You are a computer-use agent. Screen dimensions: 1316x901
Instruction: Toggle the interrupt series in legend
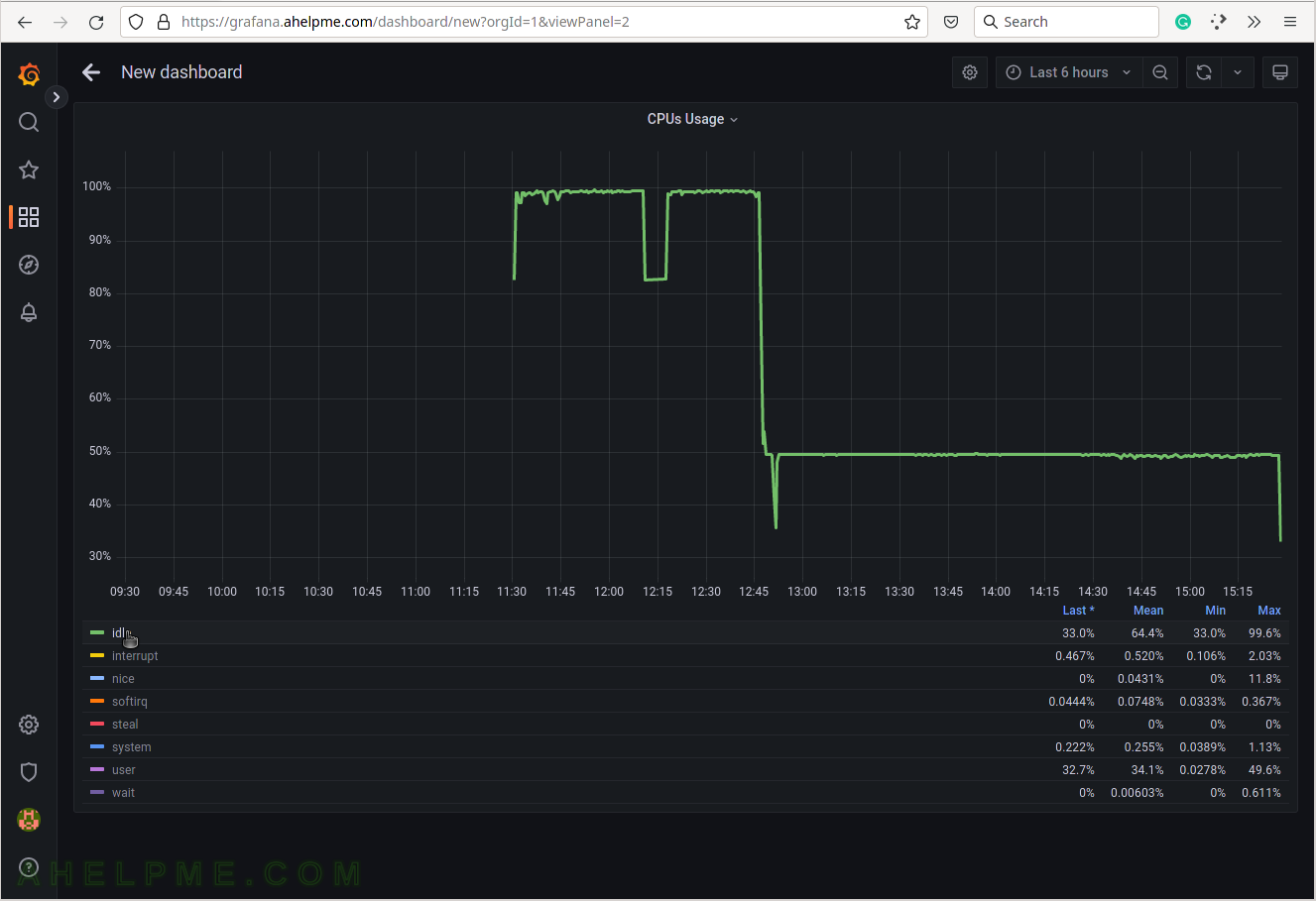[x=135, y=656]
